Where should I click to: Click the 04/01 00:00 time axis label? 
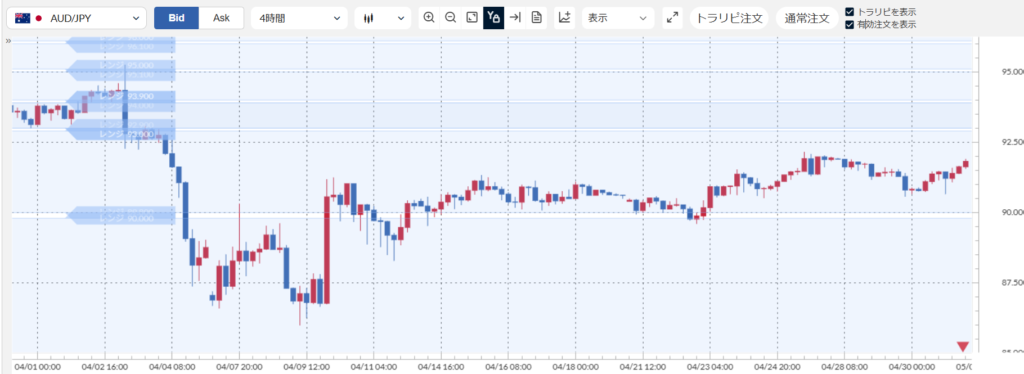click(x=38, y=367)
